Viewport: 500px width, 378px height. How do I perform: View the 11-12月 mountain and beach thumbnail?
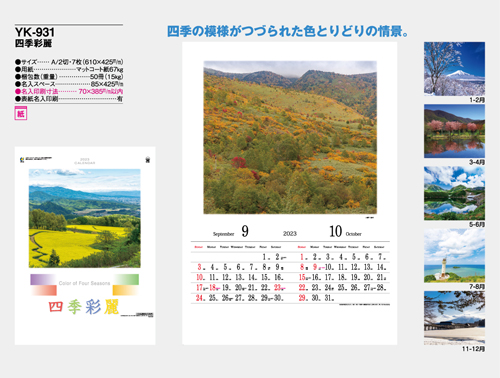click(x=454, y=318)
